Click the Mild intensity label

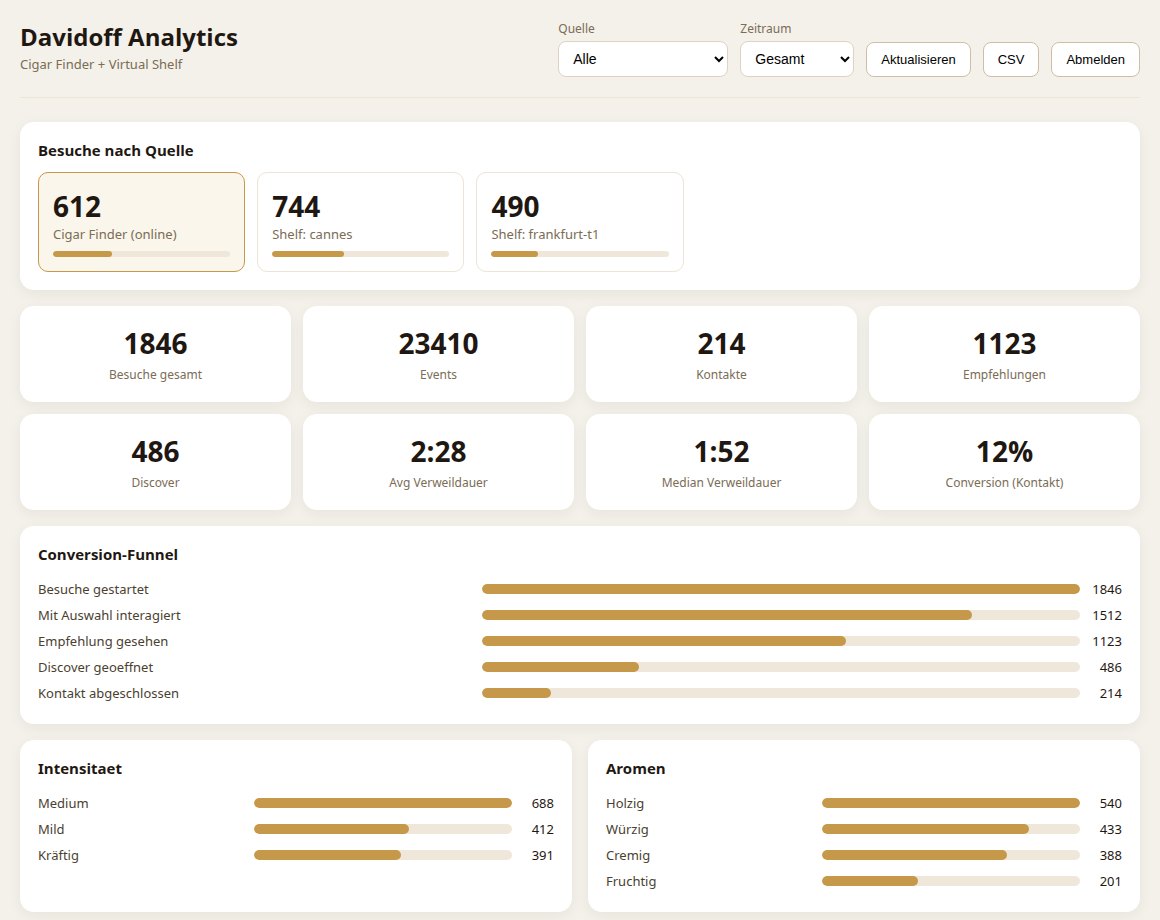coord(51,829)
